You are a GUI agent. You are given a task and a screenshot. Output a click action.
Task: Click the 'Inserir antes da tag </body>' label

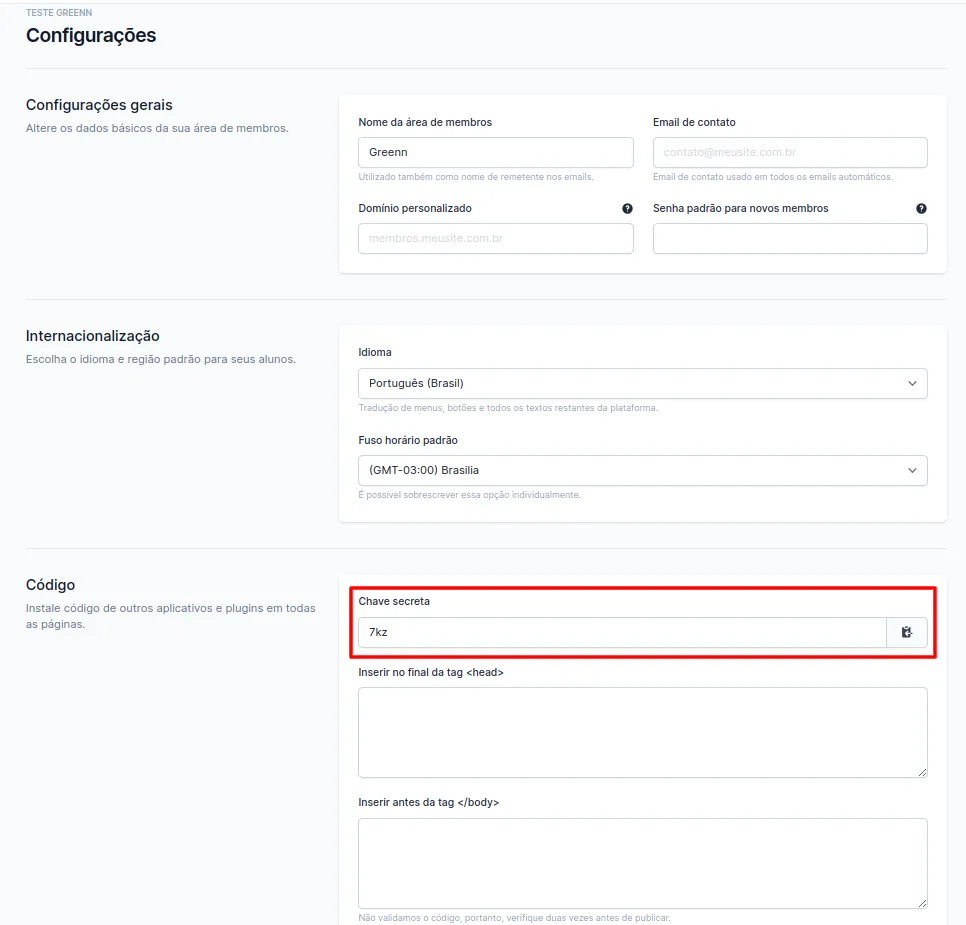(429, 802)
